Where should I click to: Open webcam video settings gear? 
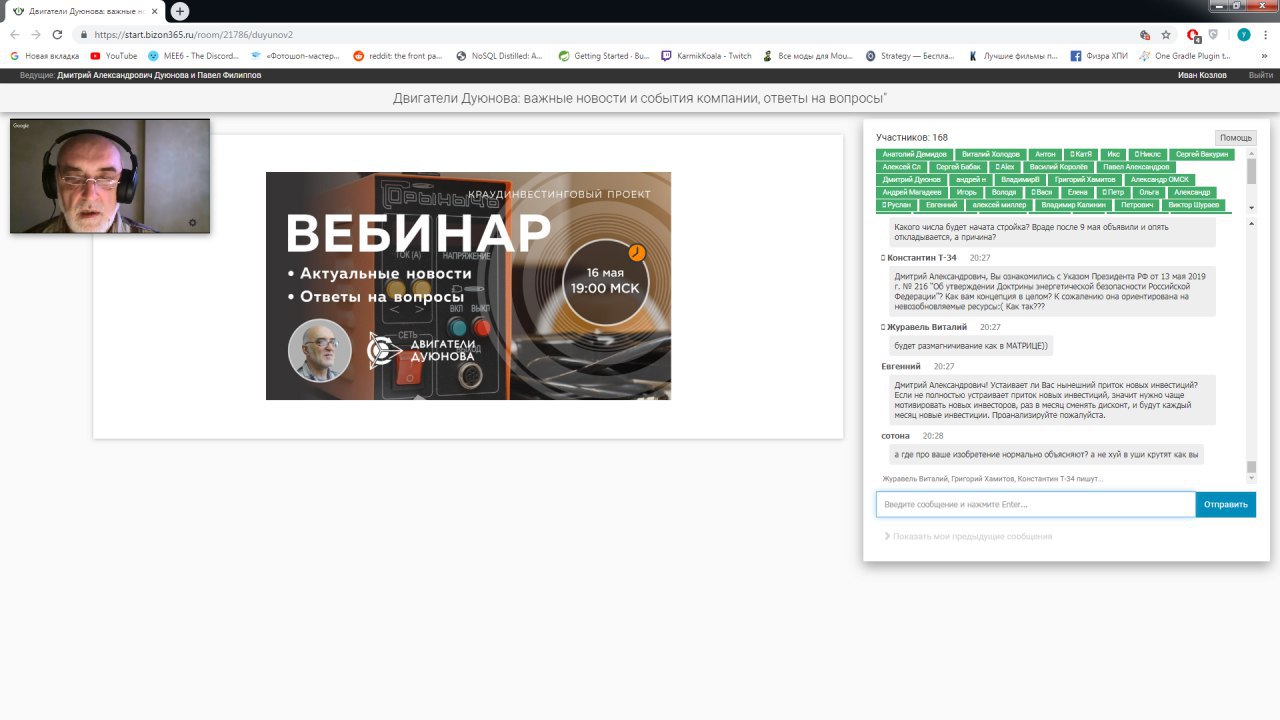[x=193, y=222]
